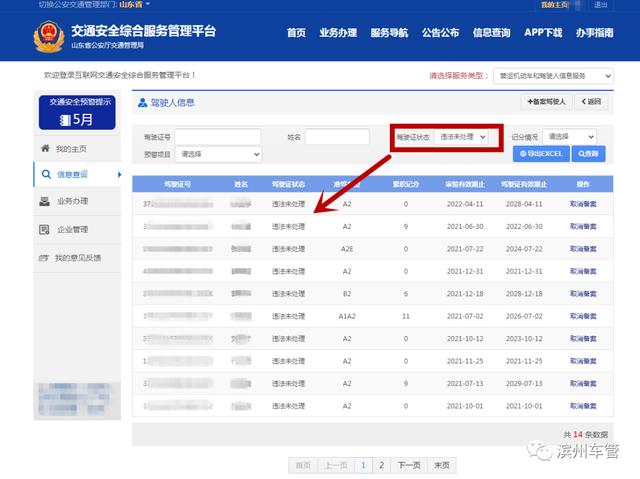Viewport: 640px width, 479px height.
Task: Open 信息查询 in the top navigation
Action: (491, 33)
